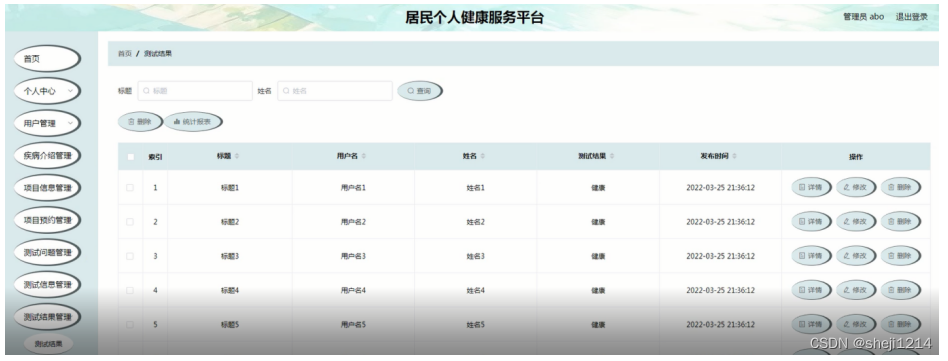948x361 pixels.
Task: Click the 退出登录 logout link
Action: point(911,17)
